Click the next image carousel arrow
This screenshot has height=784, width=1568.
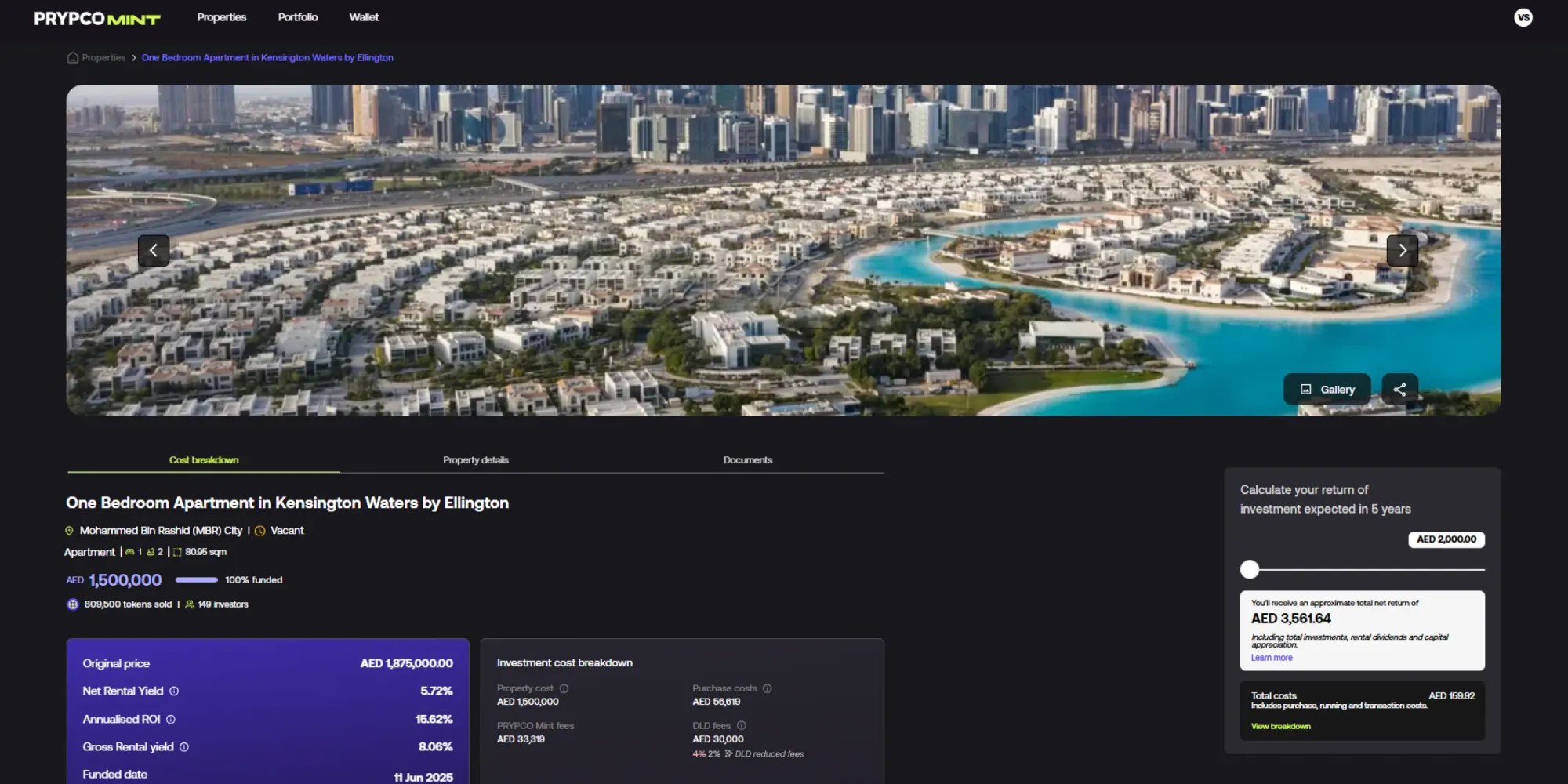[x=1402, y=250]
